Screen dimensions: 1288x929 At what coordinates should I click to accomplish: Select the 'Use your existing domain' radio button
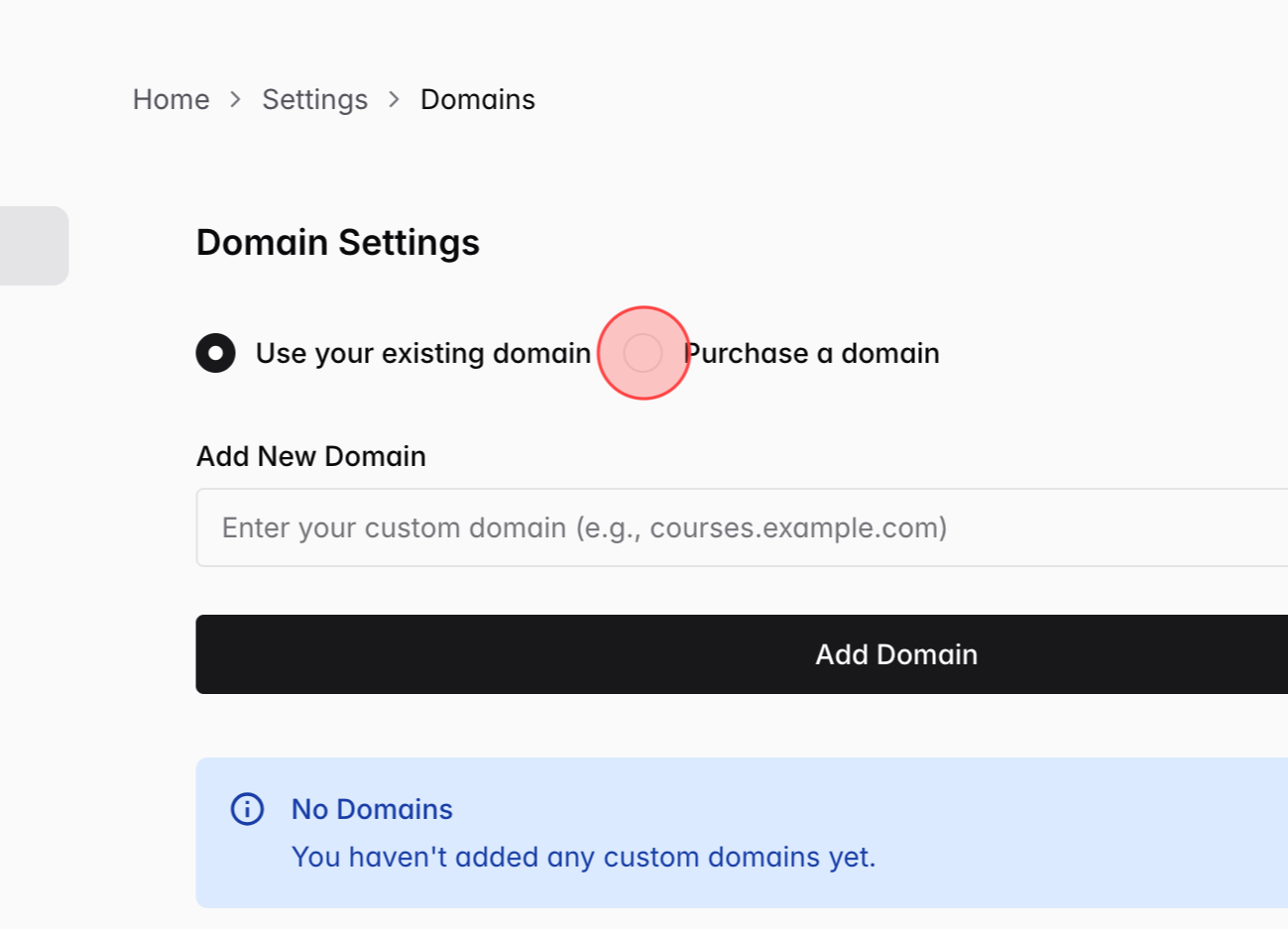pos(215,352)
